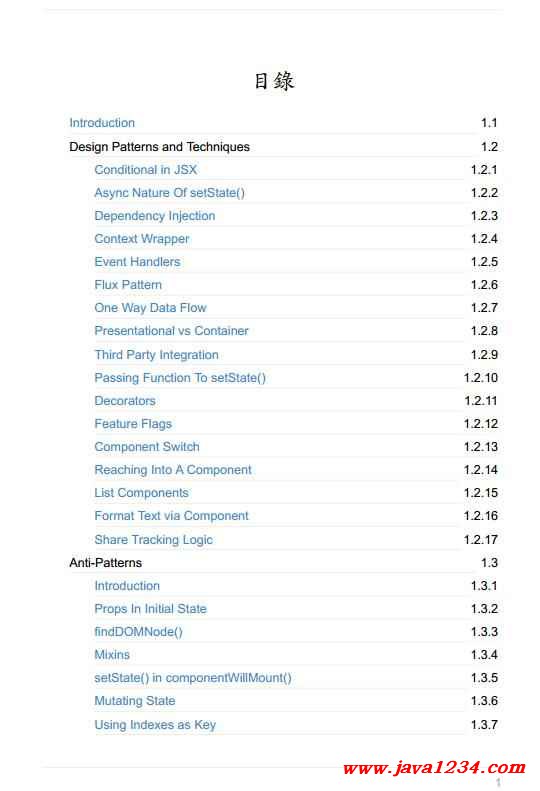Open the Decorators link
This screenshot has height=791, width=540.
[x=125, y=401]
